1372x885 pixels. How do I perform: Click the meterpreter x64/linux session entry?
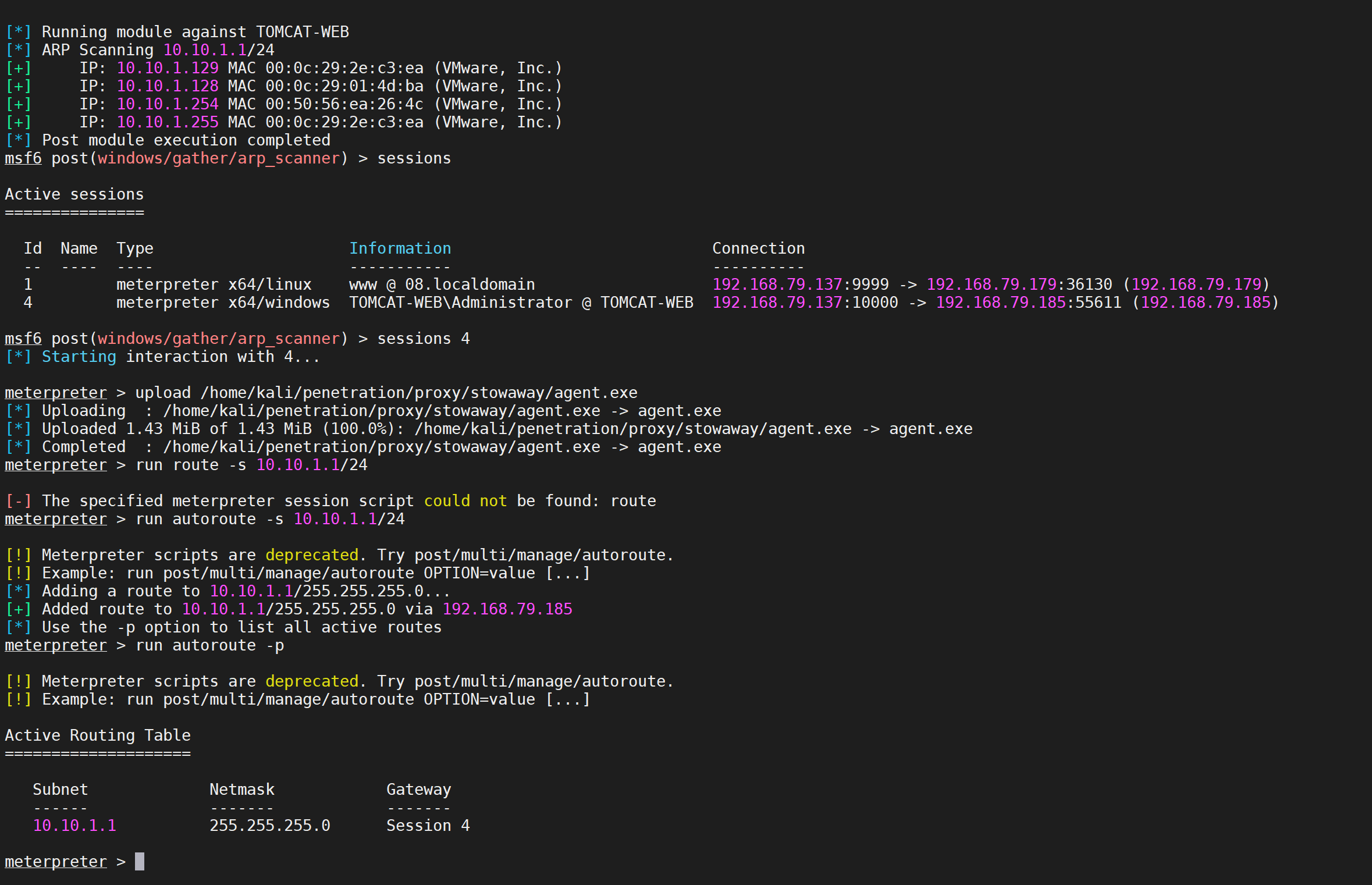pyautogui.click(x=214, y=285)
